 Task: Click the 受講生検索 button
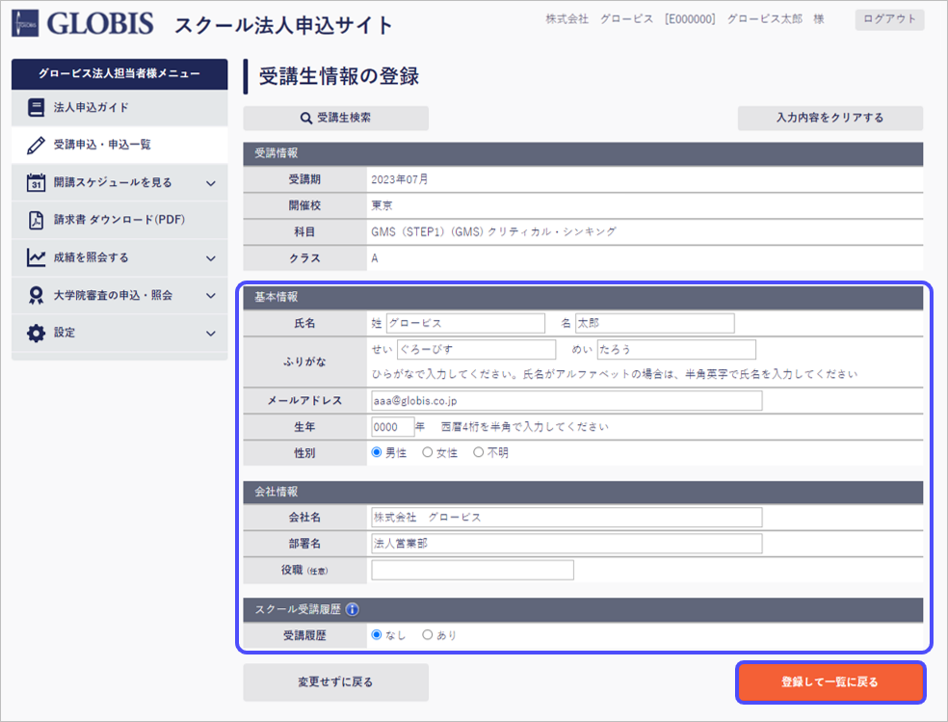[x=336, y=118]
